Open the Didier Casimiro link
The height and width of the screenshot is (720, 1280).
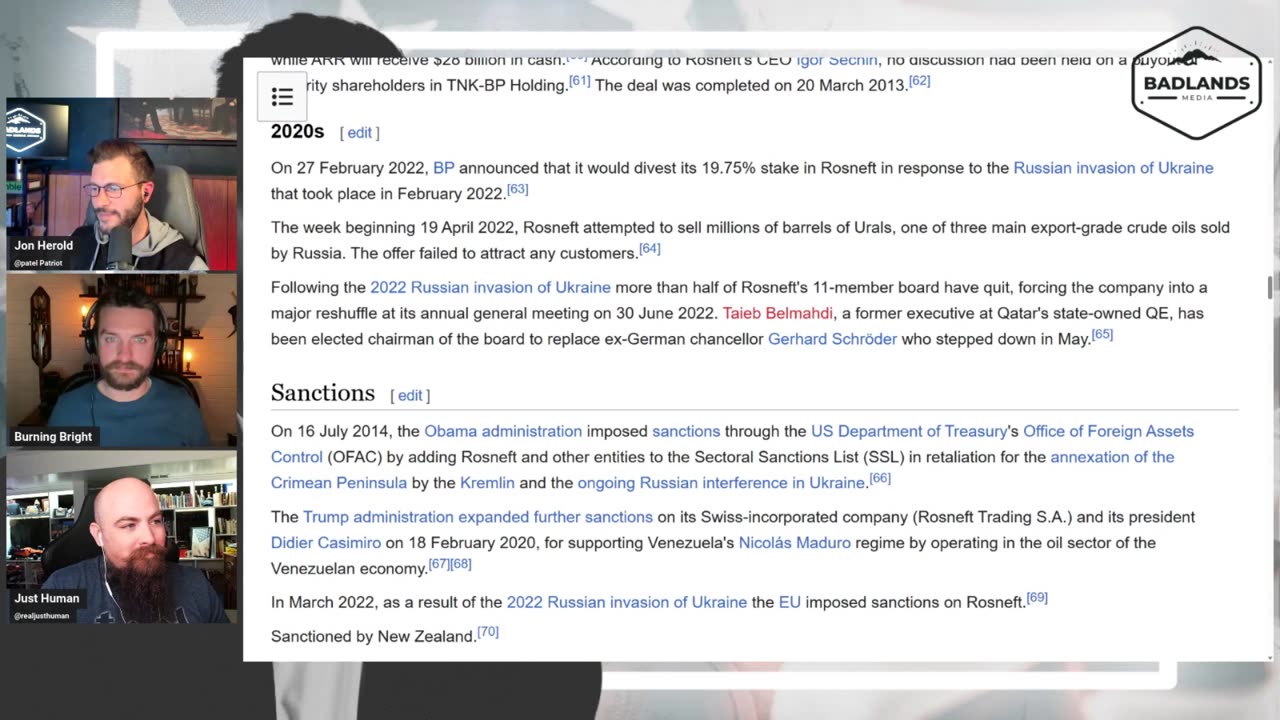[x=326, y=543]
